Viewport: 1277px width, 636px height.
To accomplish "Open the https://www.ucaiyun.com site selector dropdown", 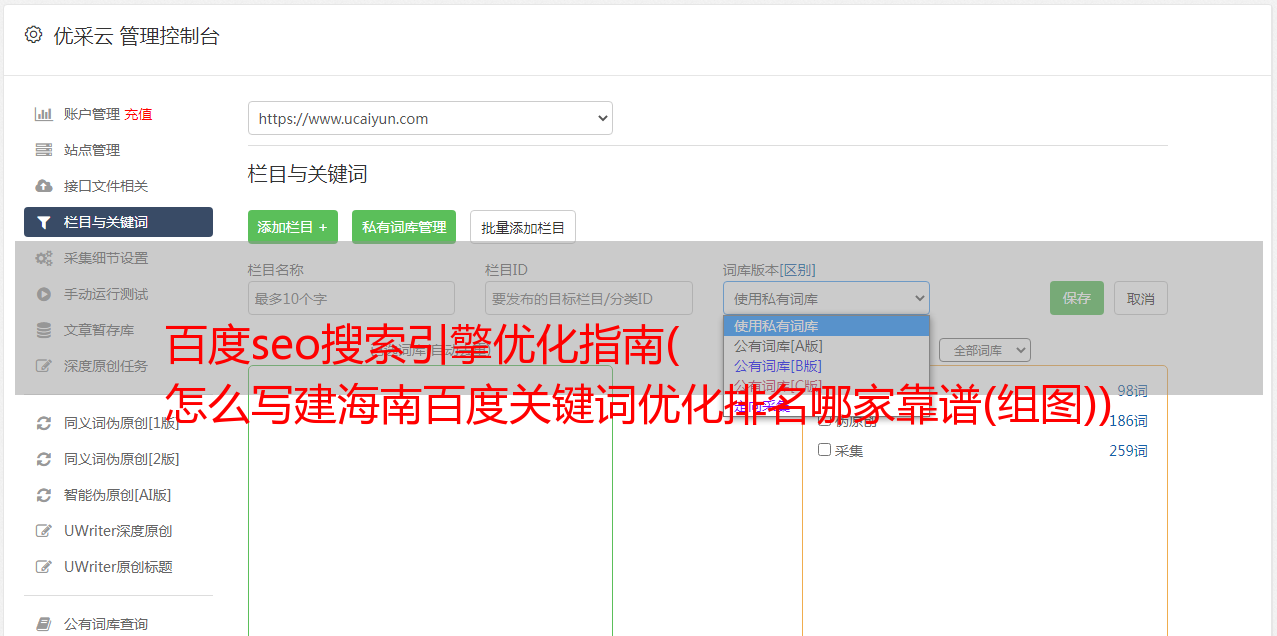I will [x=430, y=118].
